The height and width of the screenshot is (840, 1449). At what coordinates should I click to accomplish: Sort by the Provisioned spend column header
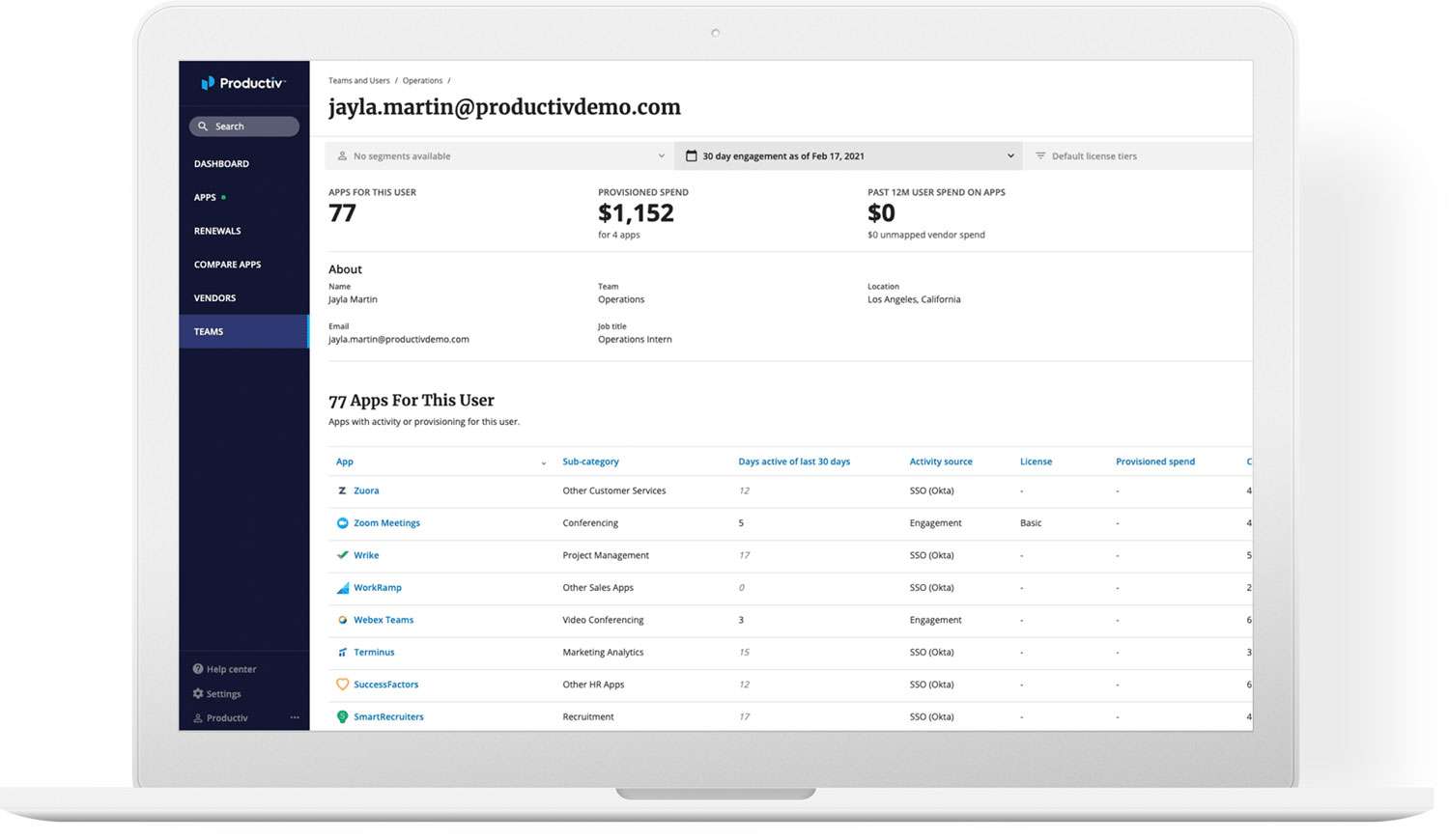pos(1155,462)
